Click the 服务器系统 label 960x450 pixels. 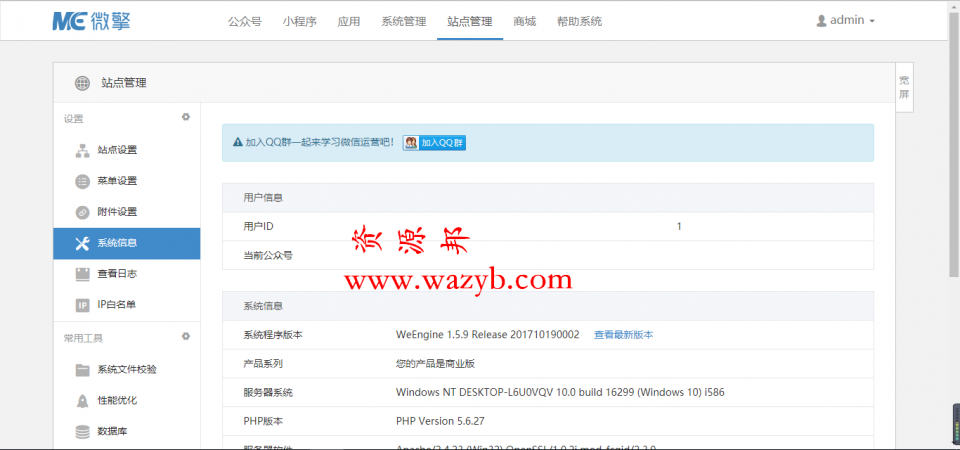tap(268, 392)
